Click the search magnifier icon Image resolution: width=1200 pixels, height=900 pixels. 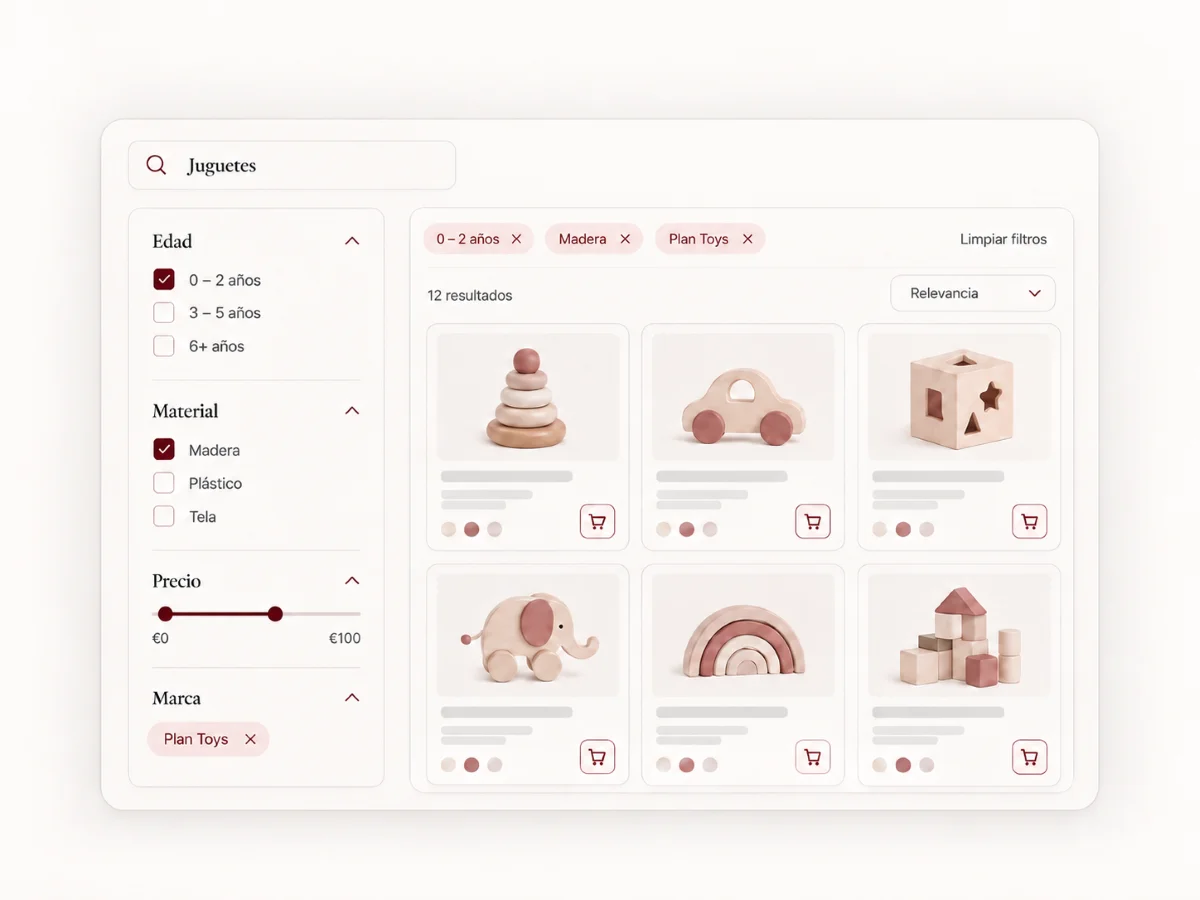(x=156, y=165)
